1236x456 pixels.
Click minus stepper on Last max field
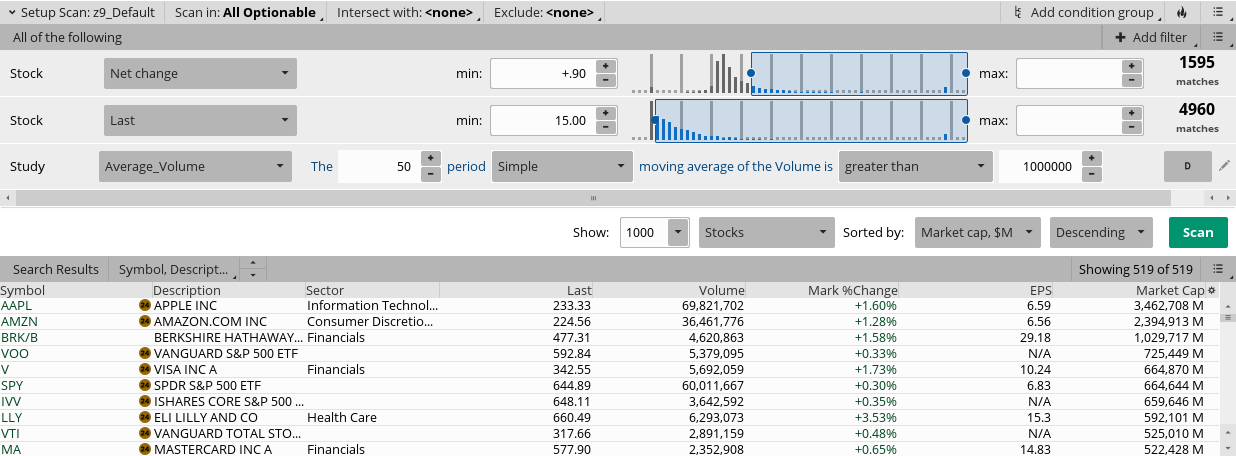point(1130,127)
